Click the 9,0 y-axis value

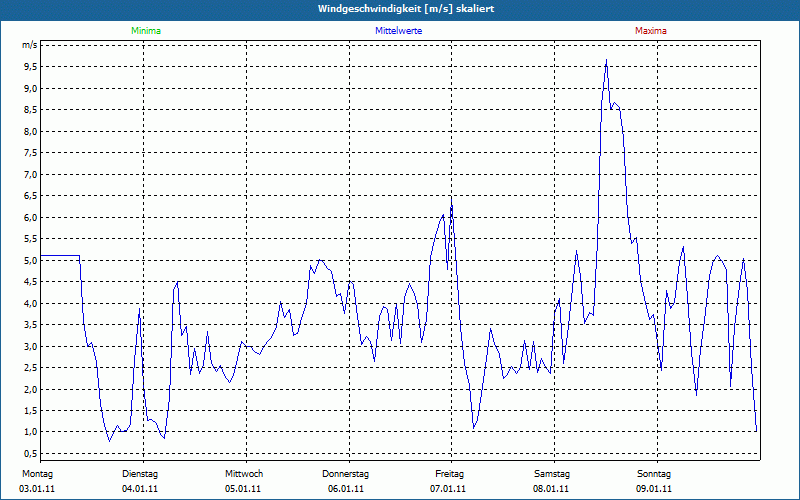[x=30, y=88]
